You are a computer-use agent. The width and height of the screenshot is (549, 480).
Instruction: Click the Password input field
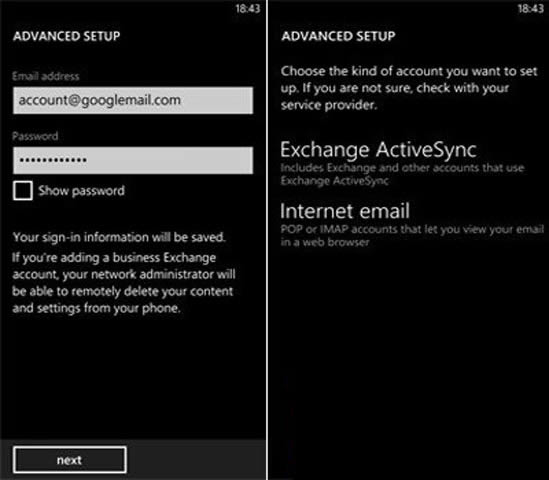[133, 160]
